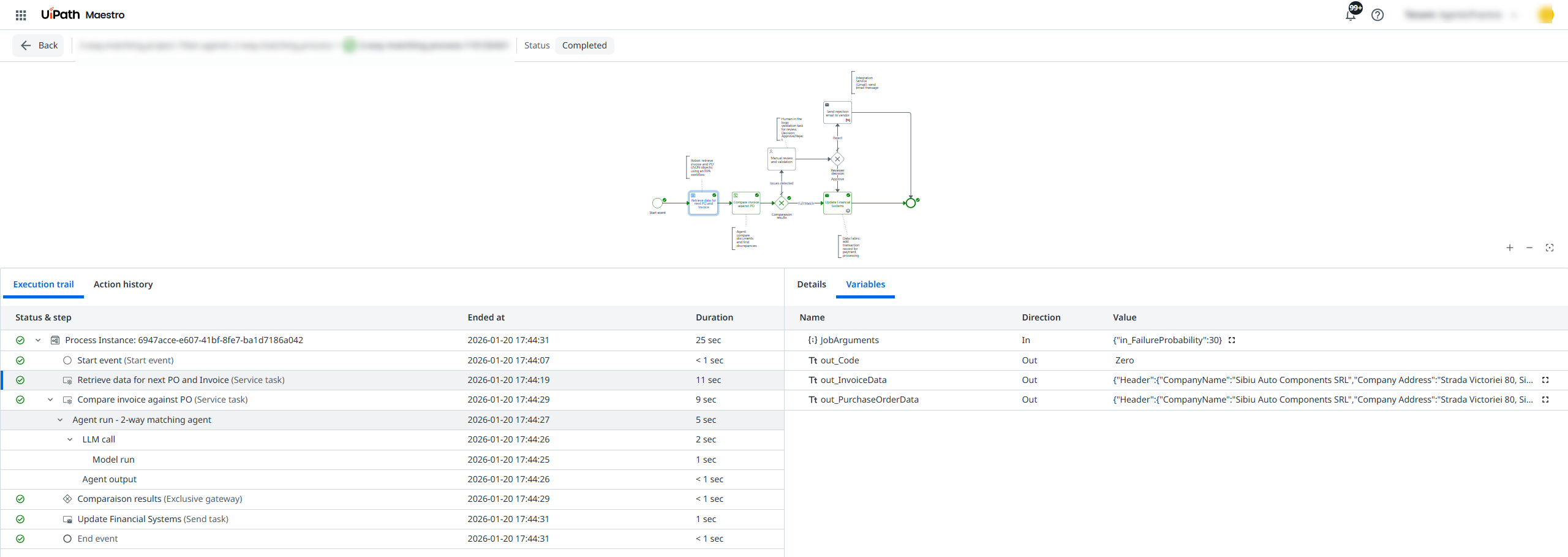Collapse the Process Instance row
This screenshot has width=1568, height=557.
[38, 340]
